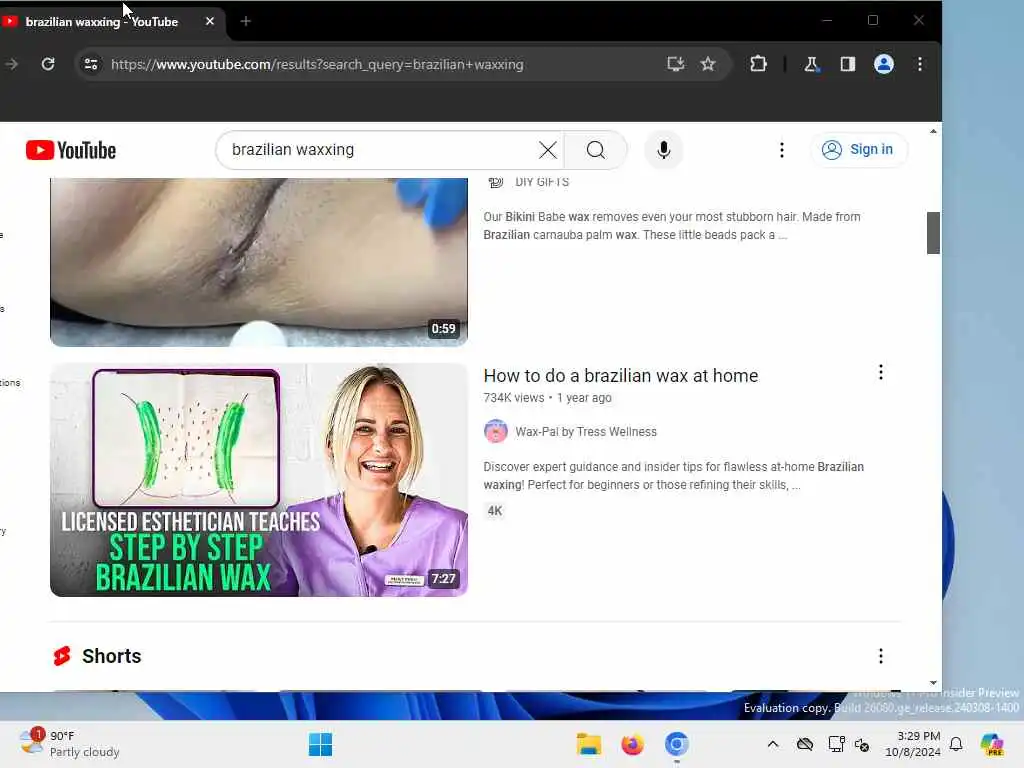Open weather widget 90°F Partly cloudy
The image size is (1024, 768).
click(69, 743)
